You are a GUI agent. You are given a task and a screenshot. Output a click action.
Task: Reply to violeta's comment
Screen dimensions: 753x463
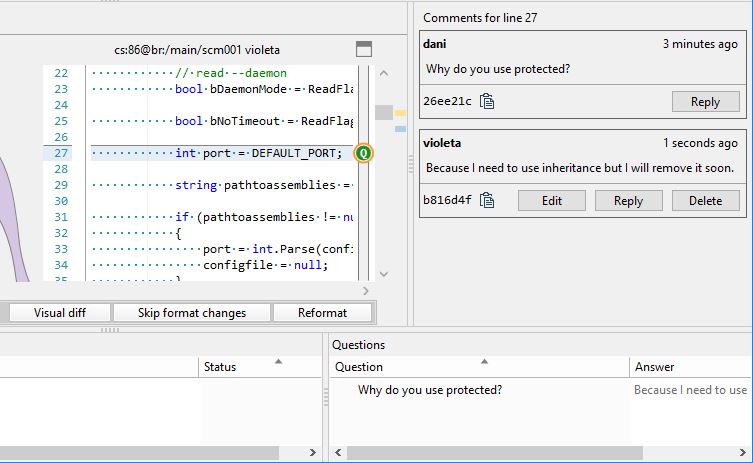pyautogui.click(x=629, y=201)
